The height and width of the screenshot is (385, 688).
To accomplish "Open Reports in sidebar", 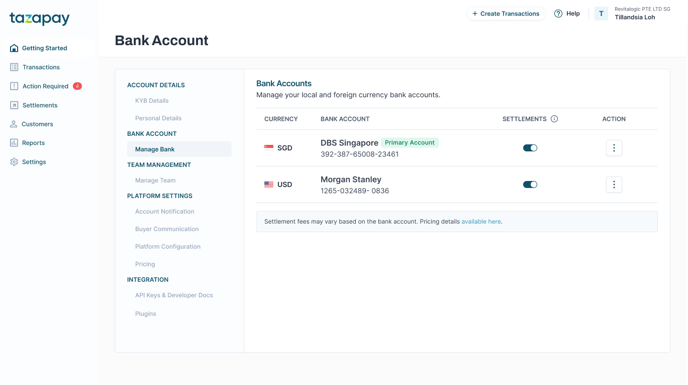I will (x=33, y=143).
